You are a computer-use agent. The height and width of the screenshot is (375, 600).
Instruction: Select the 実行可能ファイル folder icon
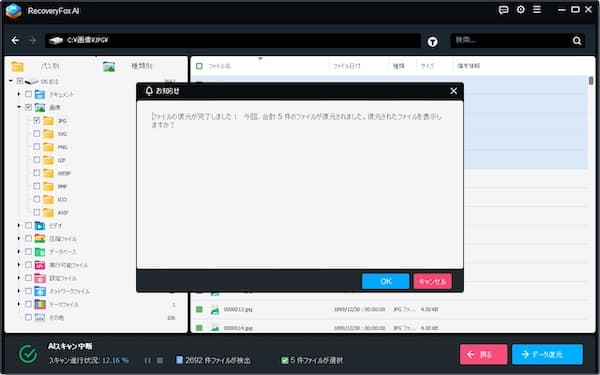[40, 265]
